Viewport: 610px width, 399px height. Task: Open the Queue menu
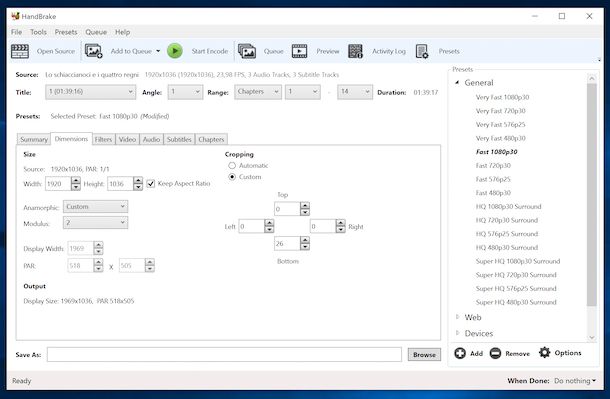click(96, 32)
